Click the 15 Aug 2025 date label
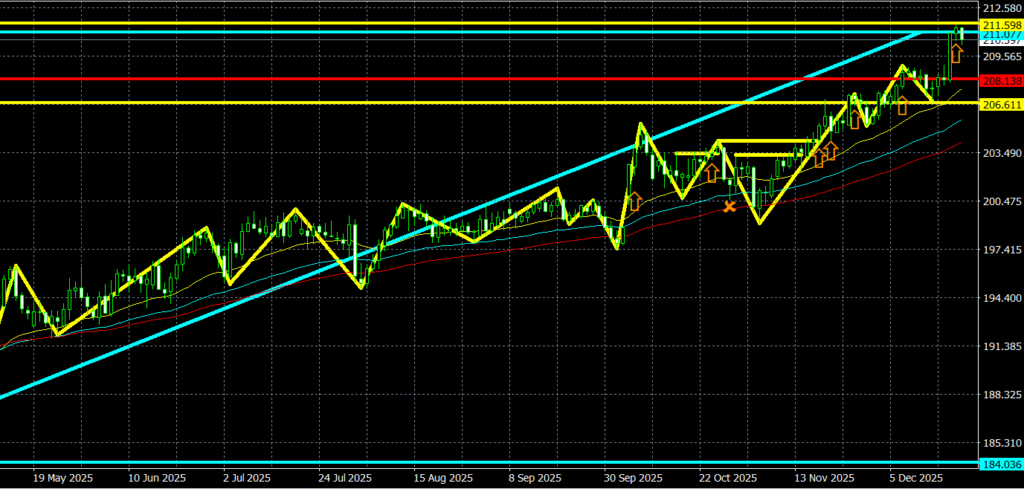This screenshot has width=1024, height=489. [441, 478]
